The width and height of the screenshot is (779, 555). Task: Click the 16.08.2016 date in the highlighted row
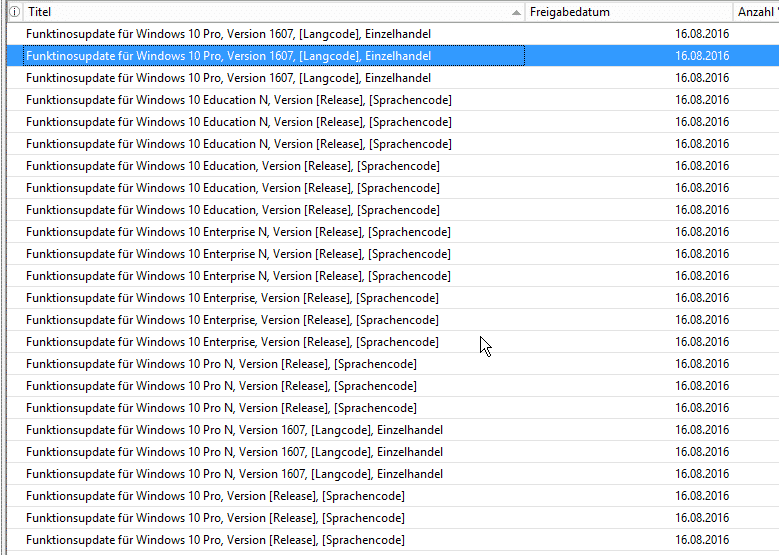(x=702, y=56)
